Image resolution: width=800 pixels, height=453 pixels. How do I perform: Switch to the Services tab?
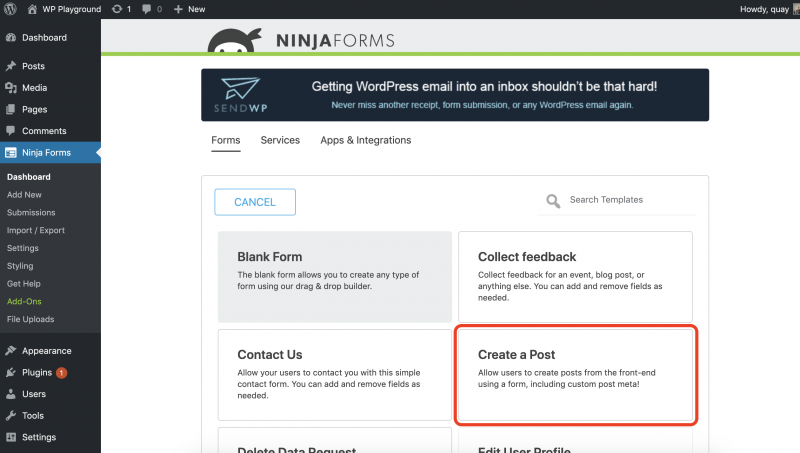(280, 140)
